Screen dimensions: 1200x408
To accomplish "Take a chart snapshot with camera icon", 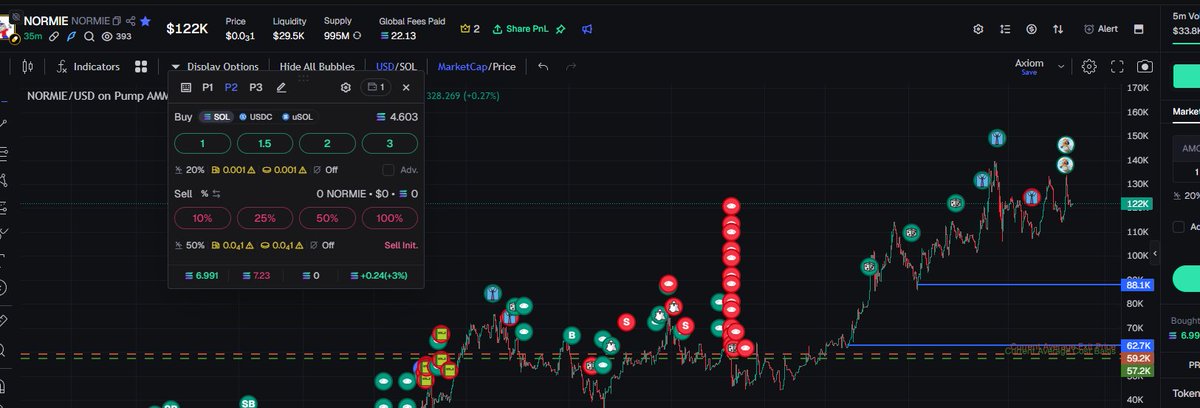I will click(x=1144, y=67).
